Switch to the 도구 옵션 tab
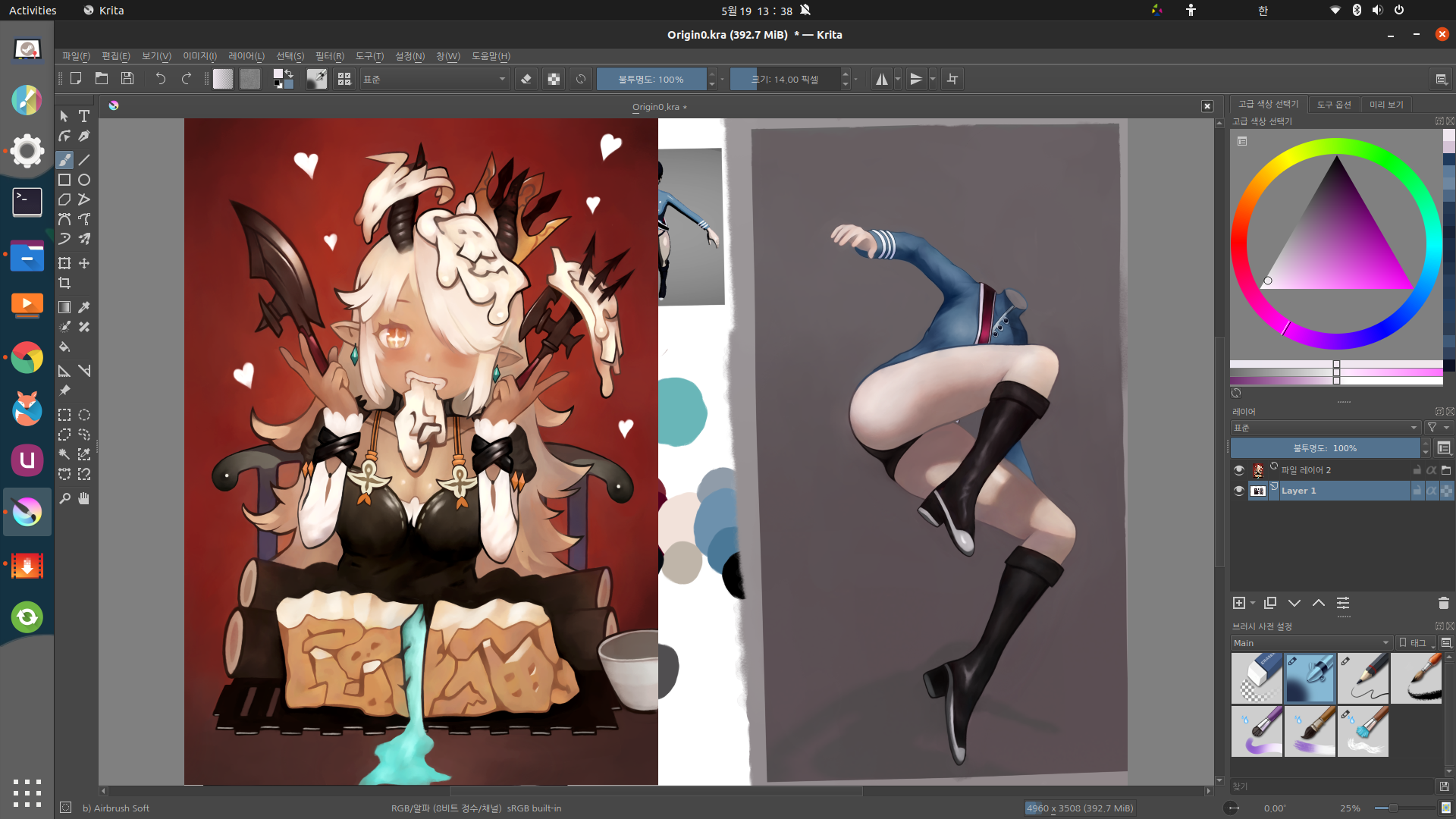 click(1333, 105)
